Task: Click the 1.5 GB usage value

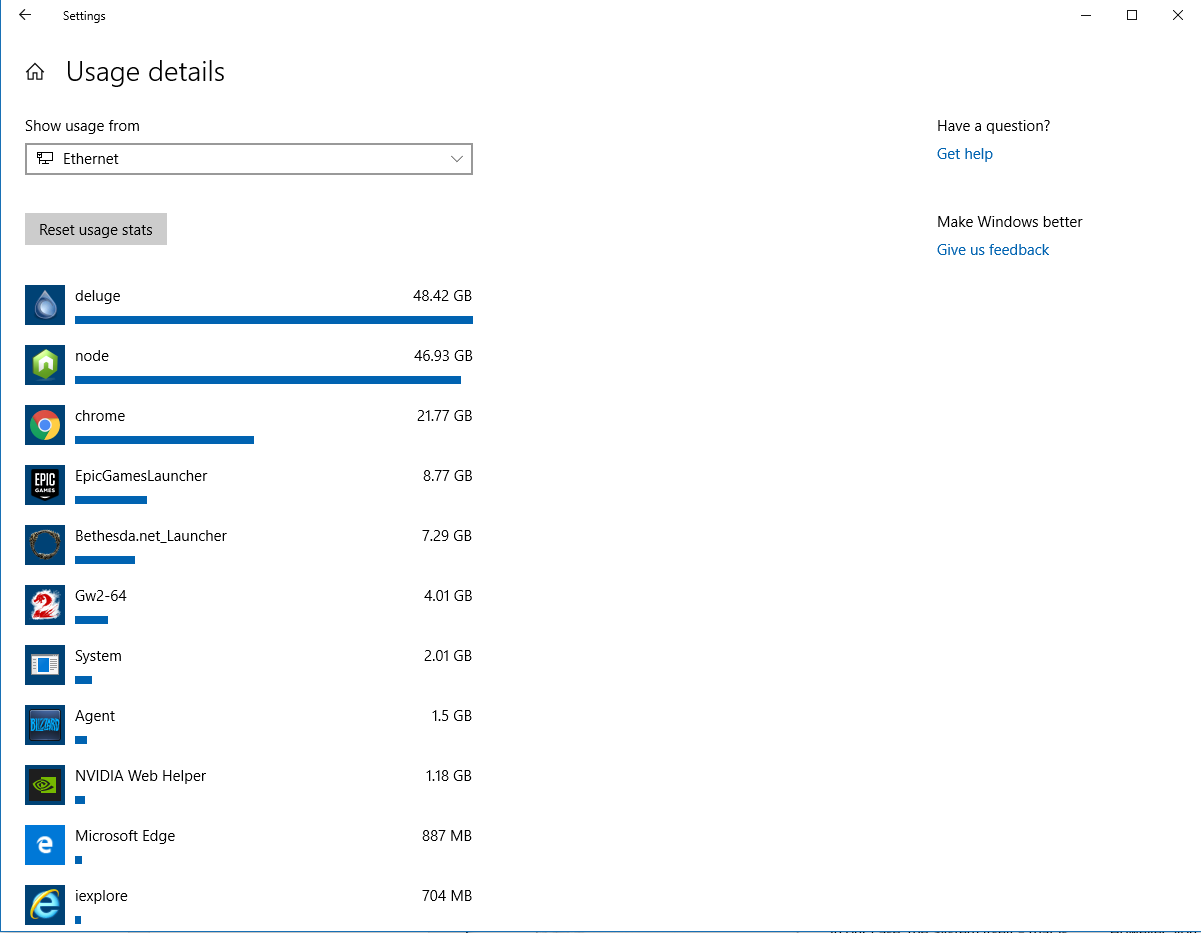Action: 452,716
